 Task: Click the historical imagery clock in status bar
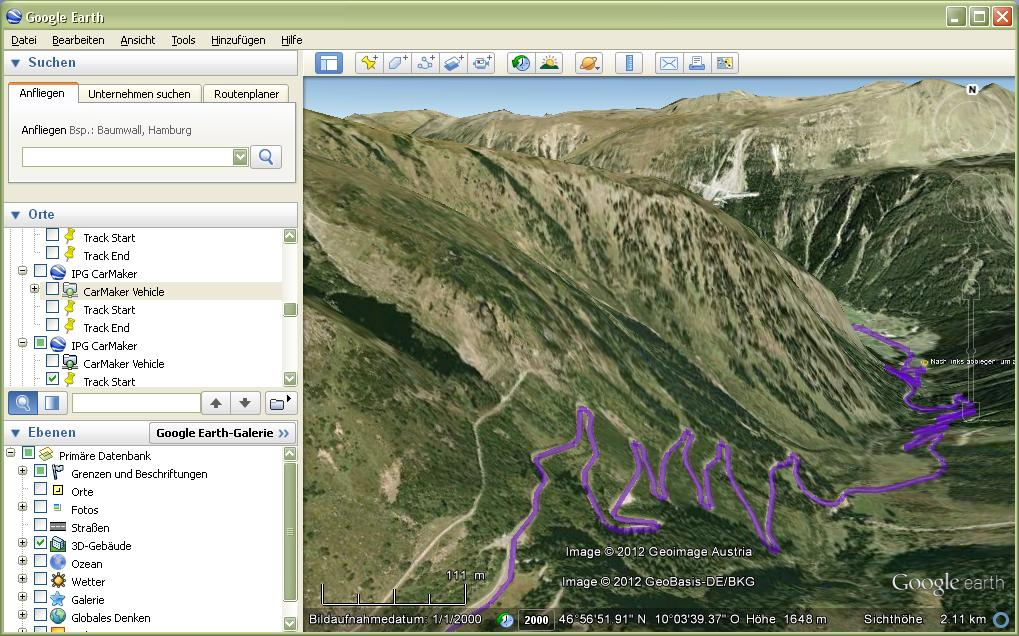(x=505, y=620)
